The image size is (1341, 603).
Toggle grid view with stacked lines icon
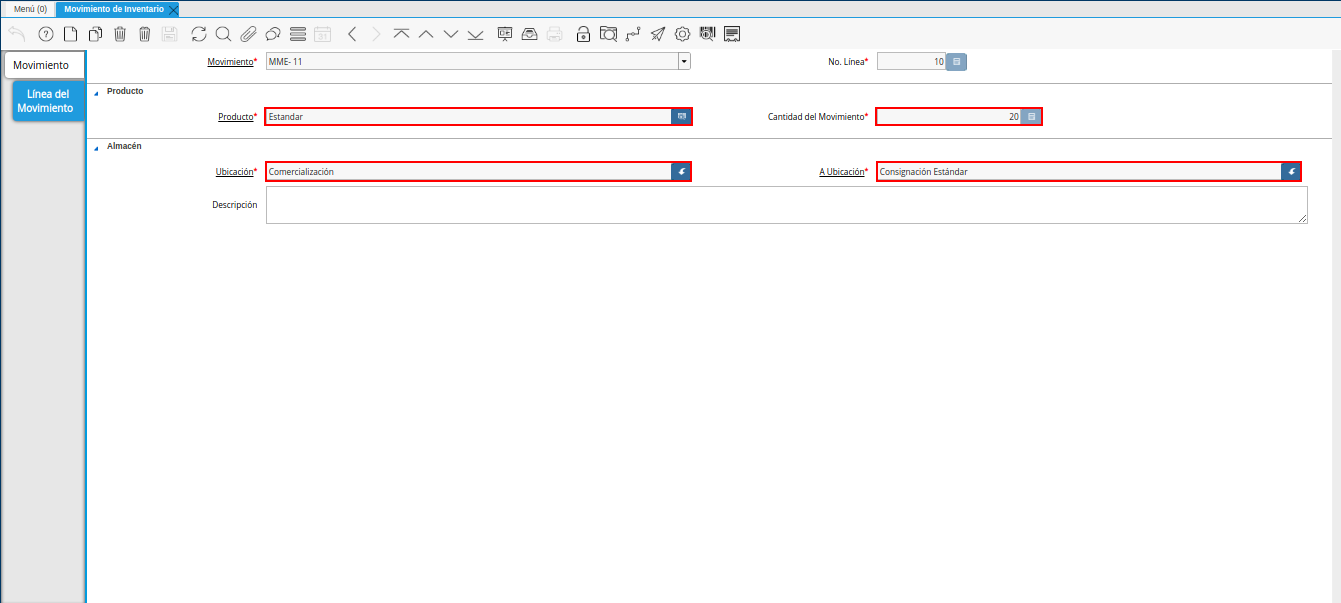(x=297, y=34)
